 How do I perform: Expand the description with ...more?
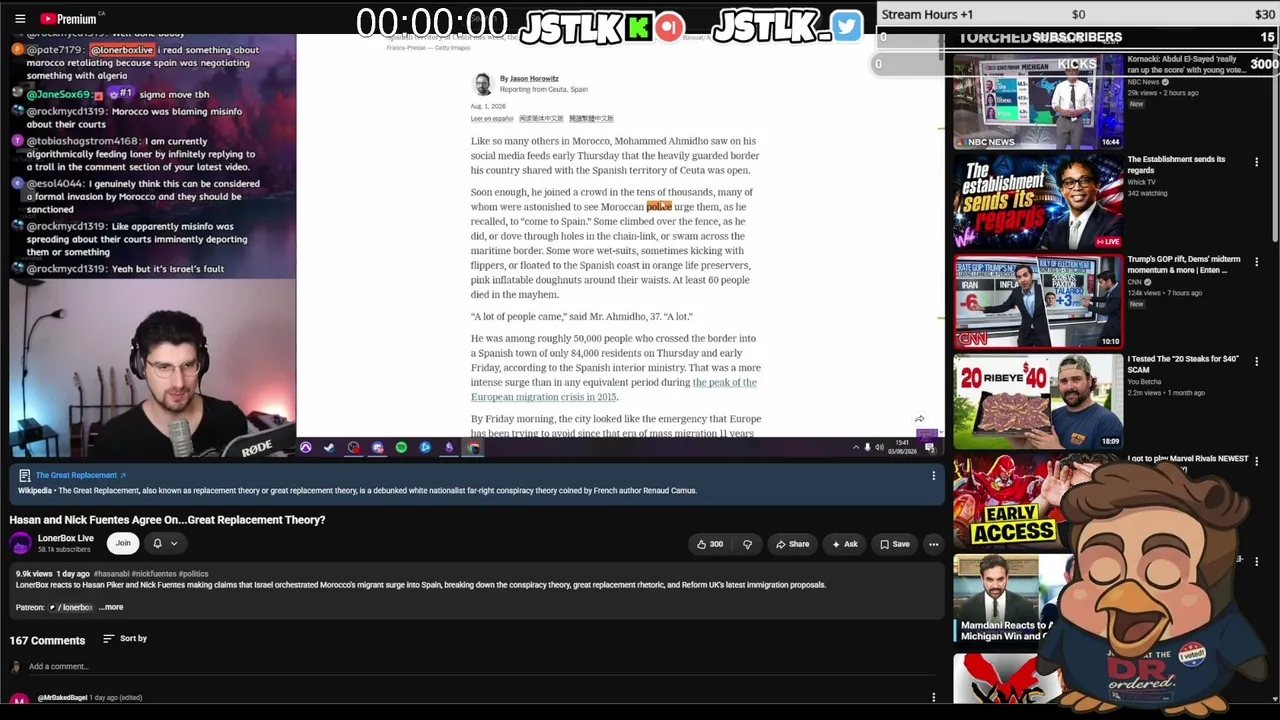[111, 607]
